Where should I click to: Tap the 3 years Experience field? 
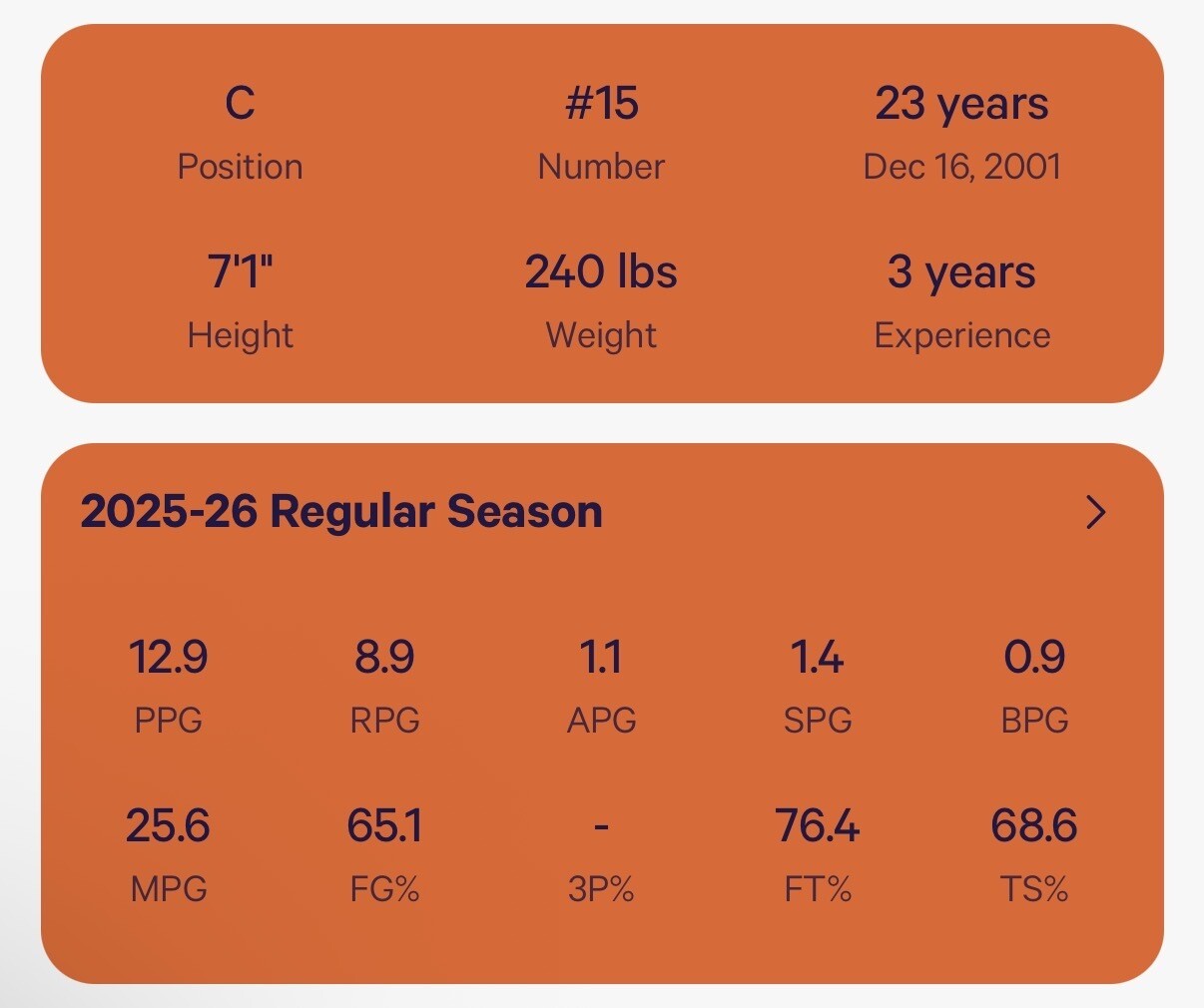[961, 302]
